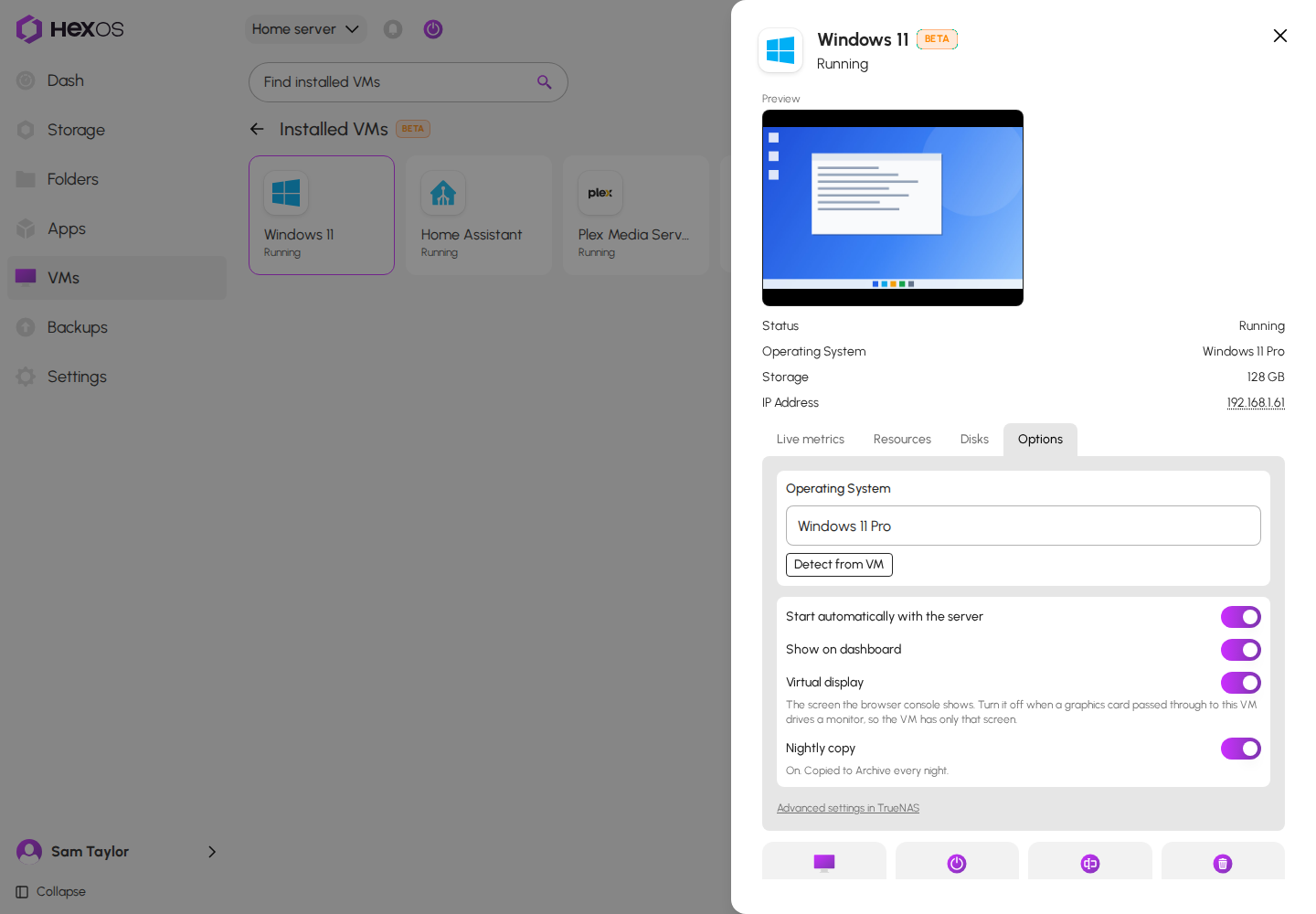The height and width of the screenshot is (914, 1316).
Task: Toggle Start automatically with the server
Action: [x=1241, y=617]
